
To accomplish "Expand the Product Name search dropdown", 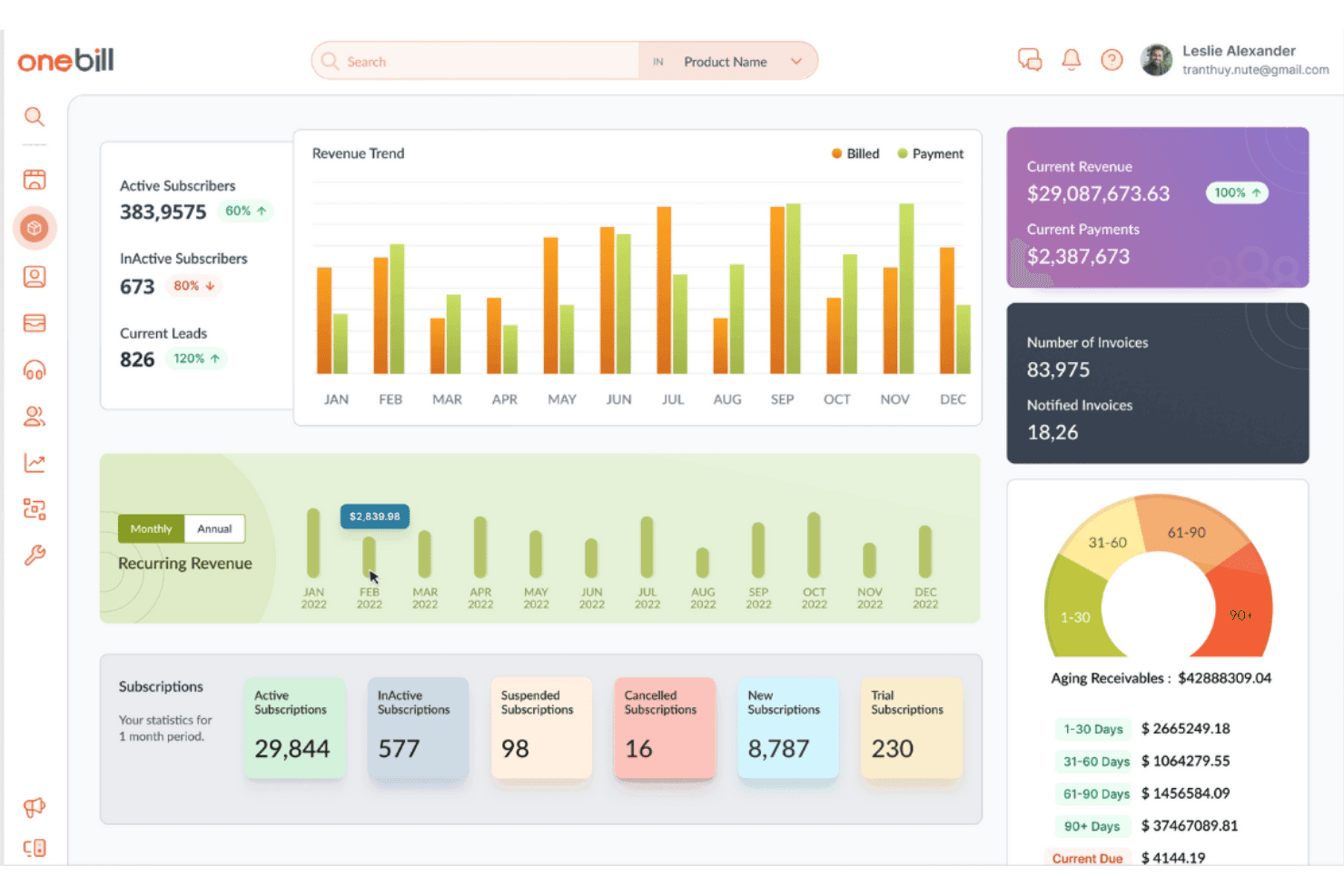I will [x=728, y=62].
